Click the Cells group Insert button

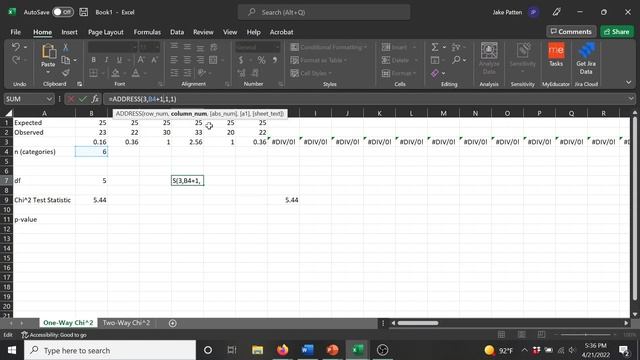click(x=399, y=47)
